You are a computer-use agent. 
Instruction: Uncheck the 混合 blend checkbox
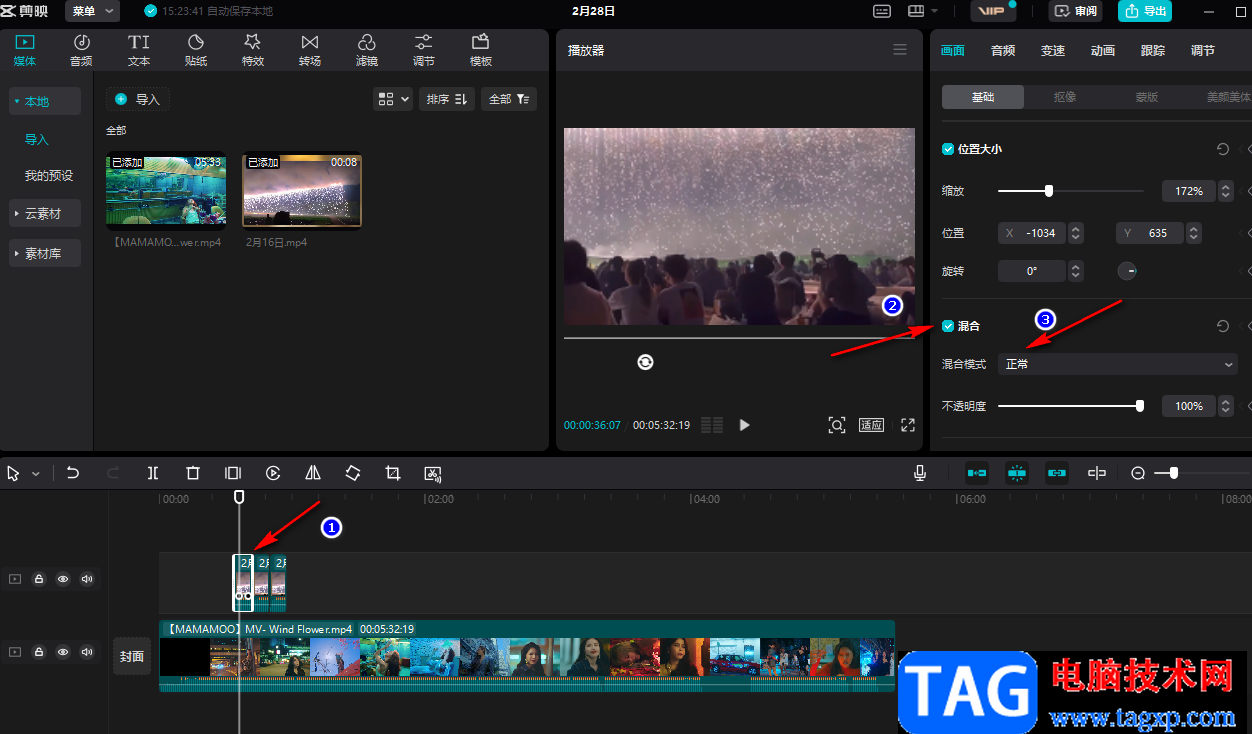(948, 326)
